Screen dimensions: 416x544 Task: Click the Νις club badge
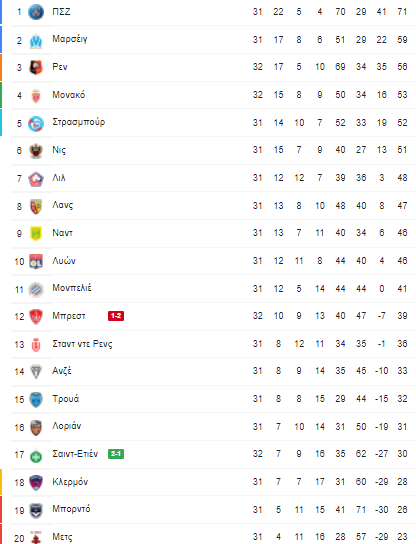pos(36,151)
